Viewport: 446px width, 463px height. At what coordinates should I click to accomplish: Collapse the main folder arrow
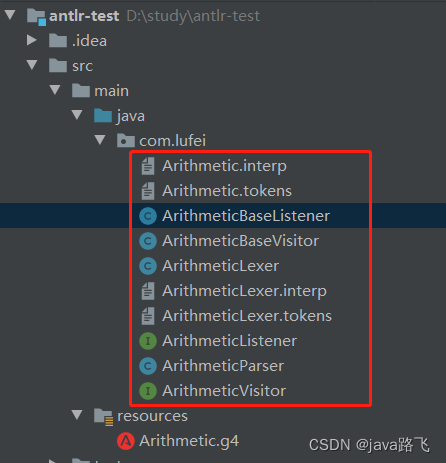coord(55,90)
